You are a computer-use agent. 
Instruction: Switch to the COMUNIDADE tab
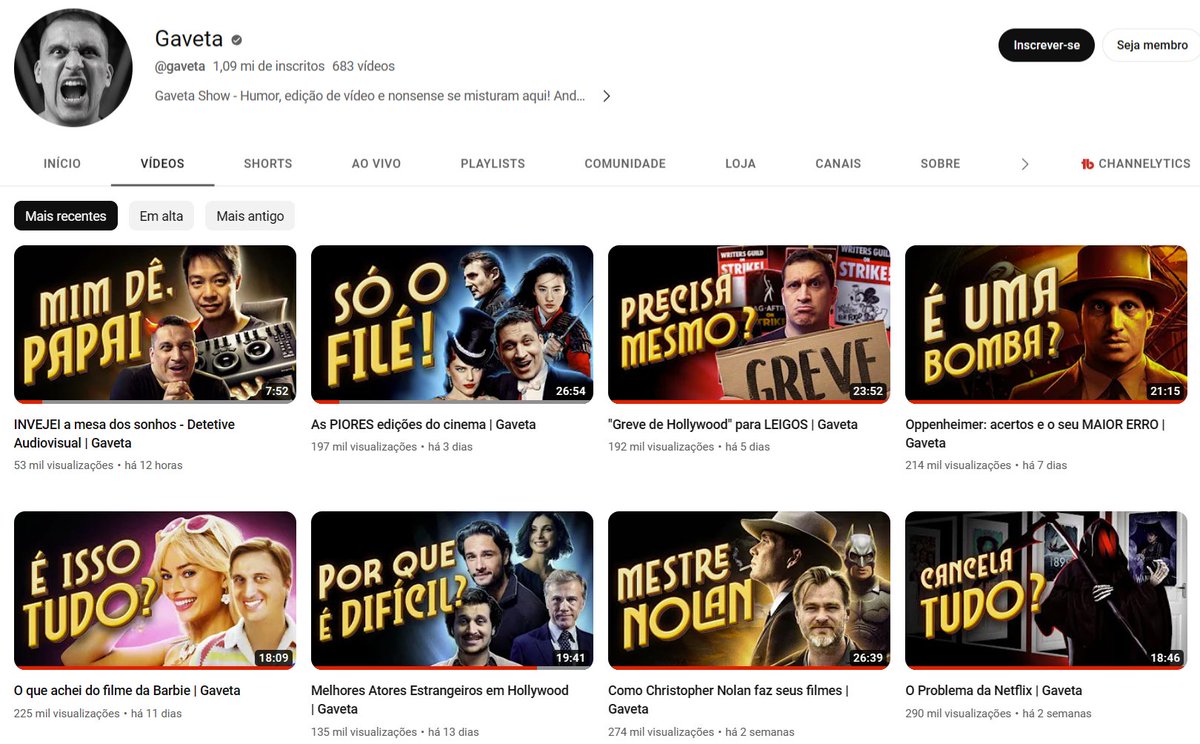(x=625, y=163)
